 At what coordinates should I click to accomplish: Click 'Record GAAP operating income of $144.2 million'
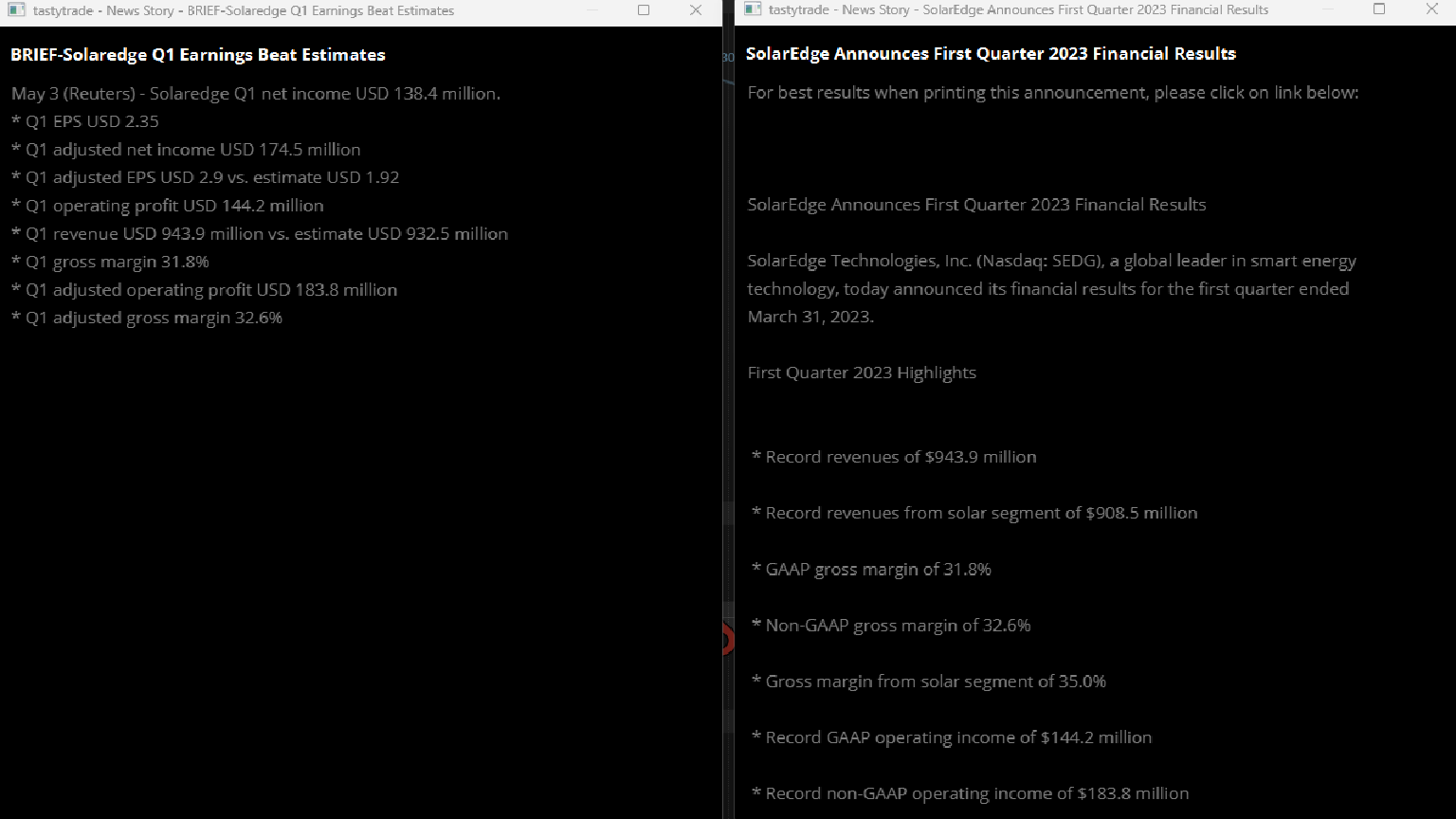coord(952,737)
